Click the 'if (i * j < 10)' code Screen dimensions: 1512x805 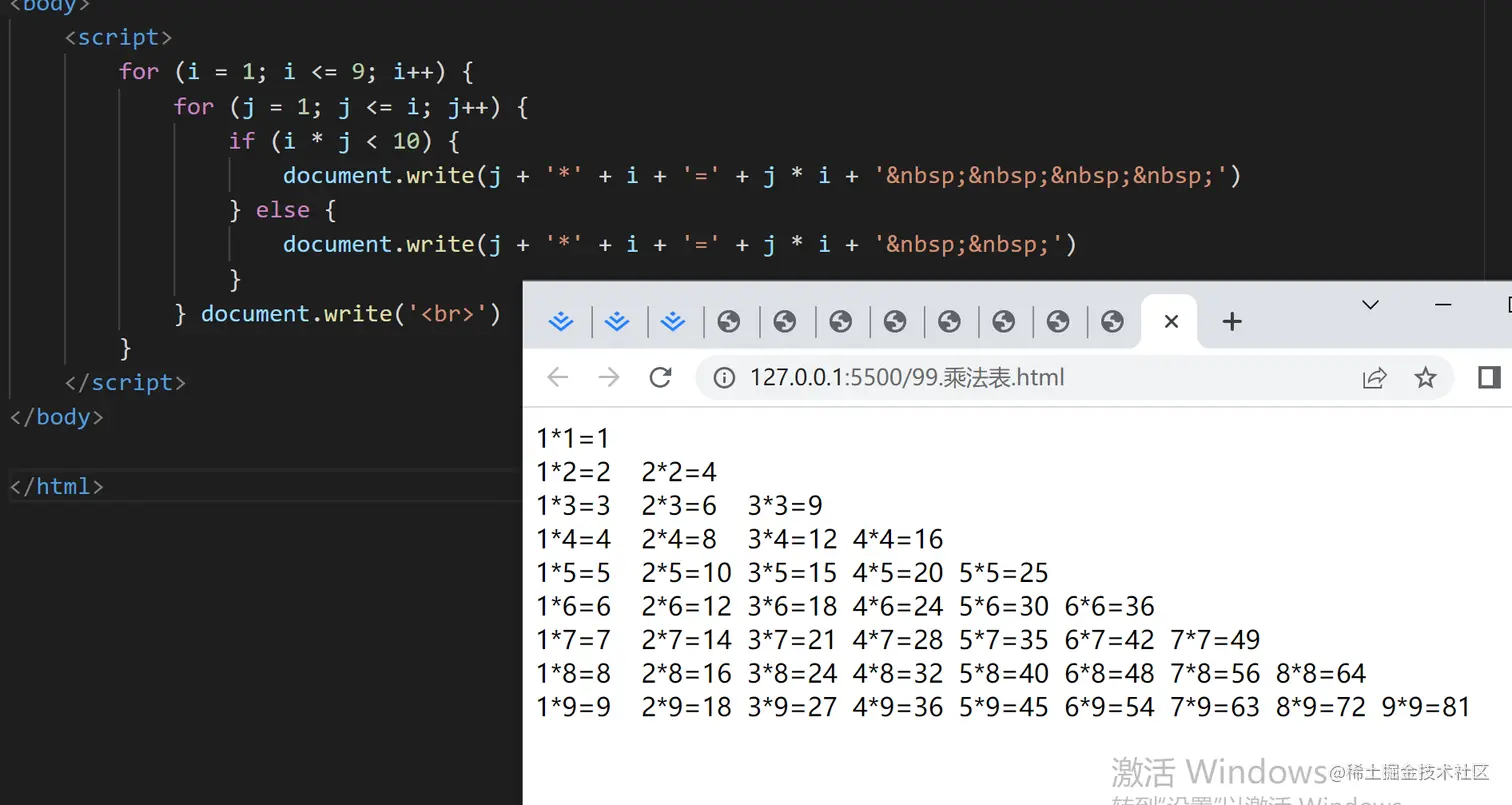344,141
